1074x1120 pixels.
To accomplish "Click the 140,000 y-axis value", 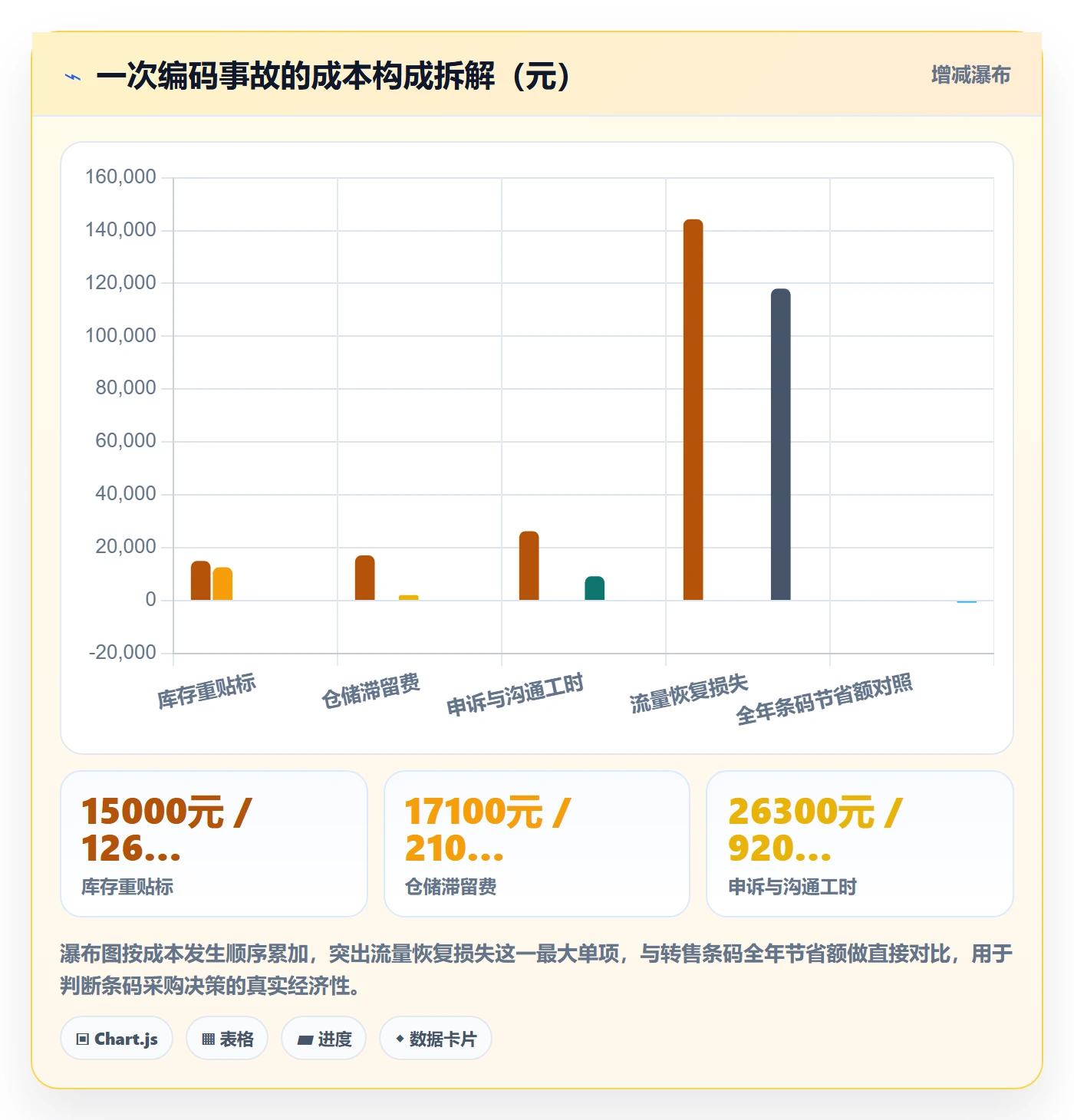I will pos(120,230).
